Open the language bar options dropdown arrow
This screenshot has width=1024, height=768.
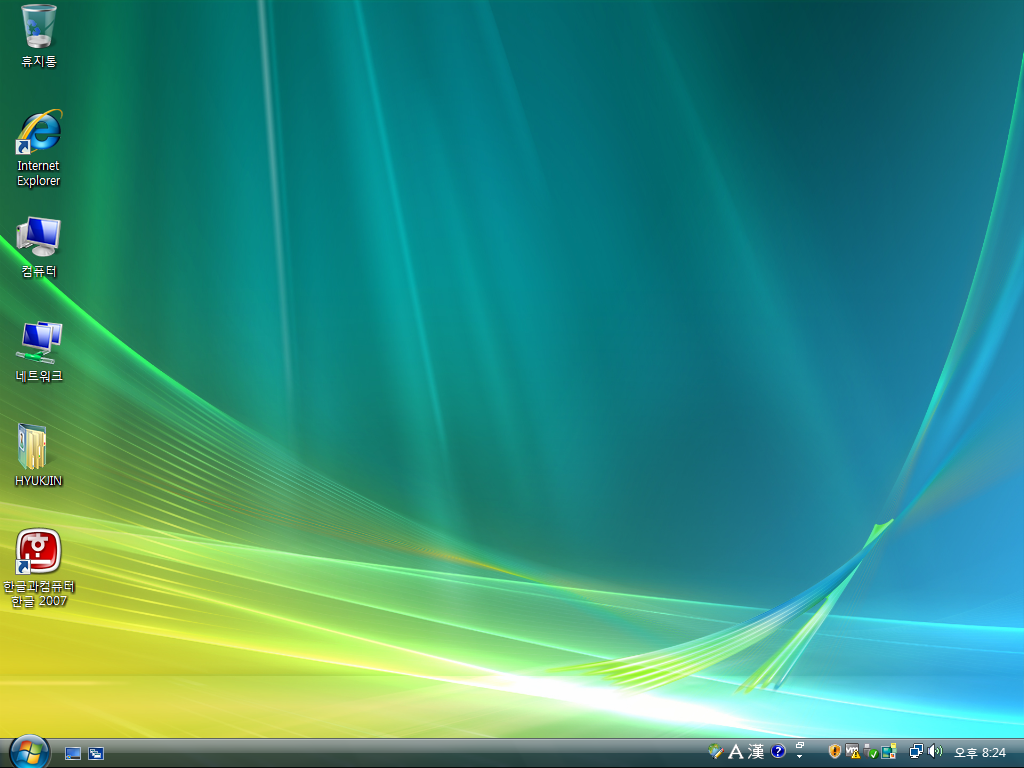pos(800,757)
